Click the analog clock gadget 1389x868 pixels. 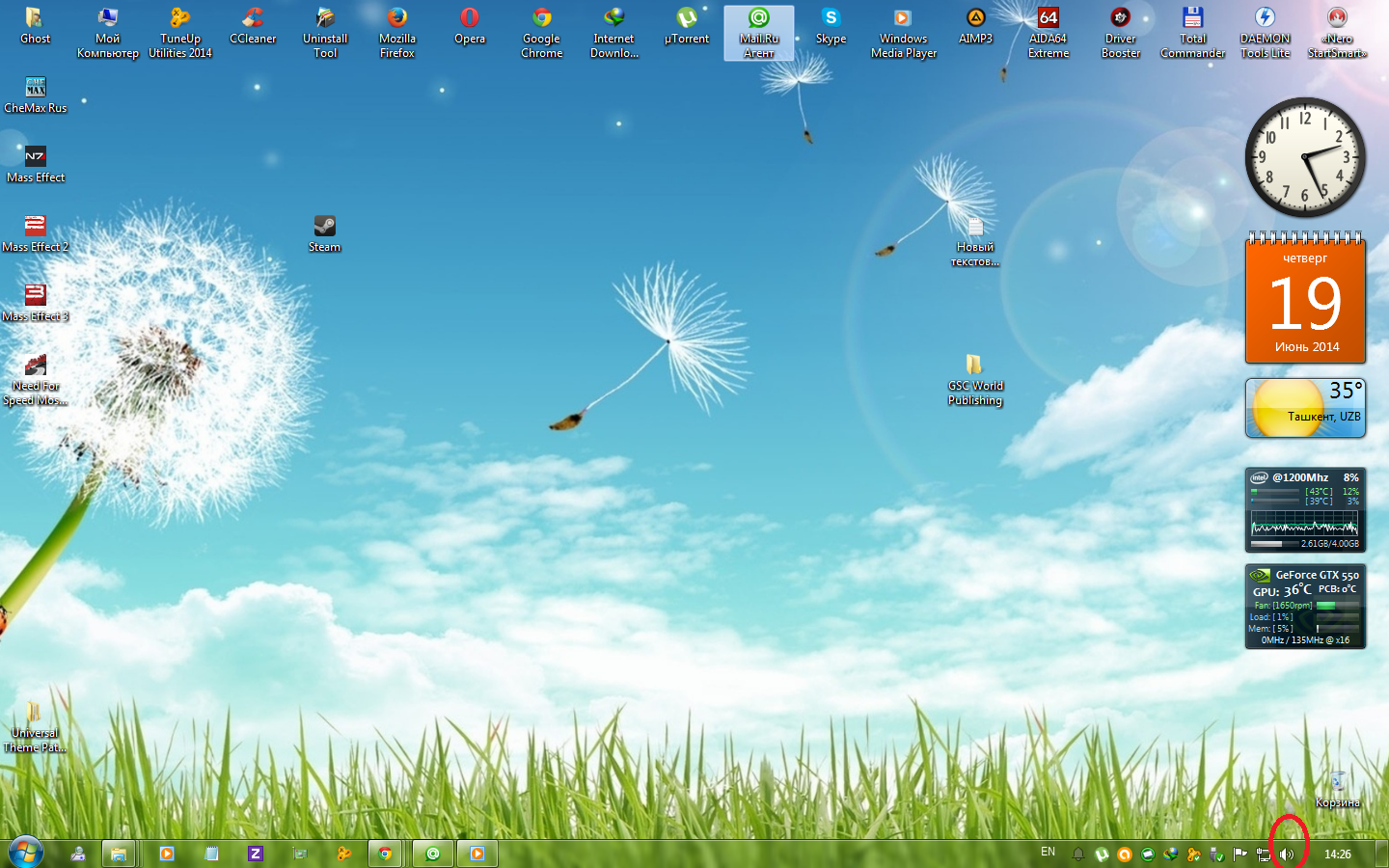(x=1305, y=157)
